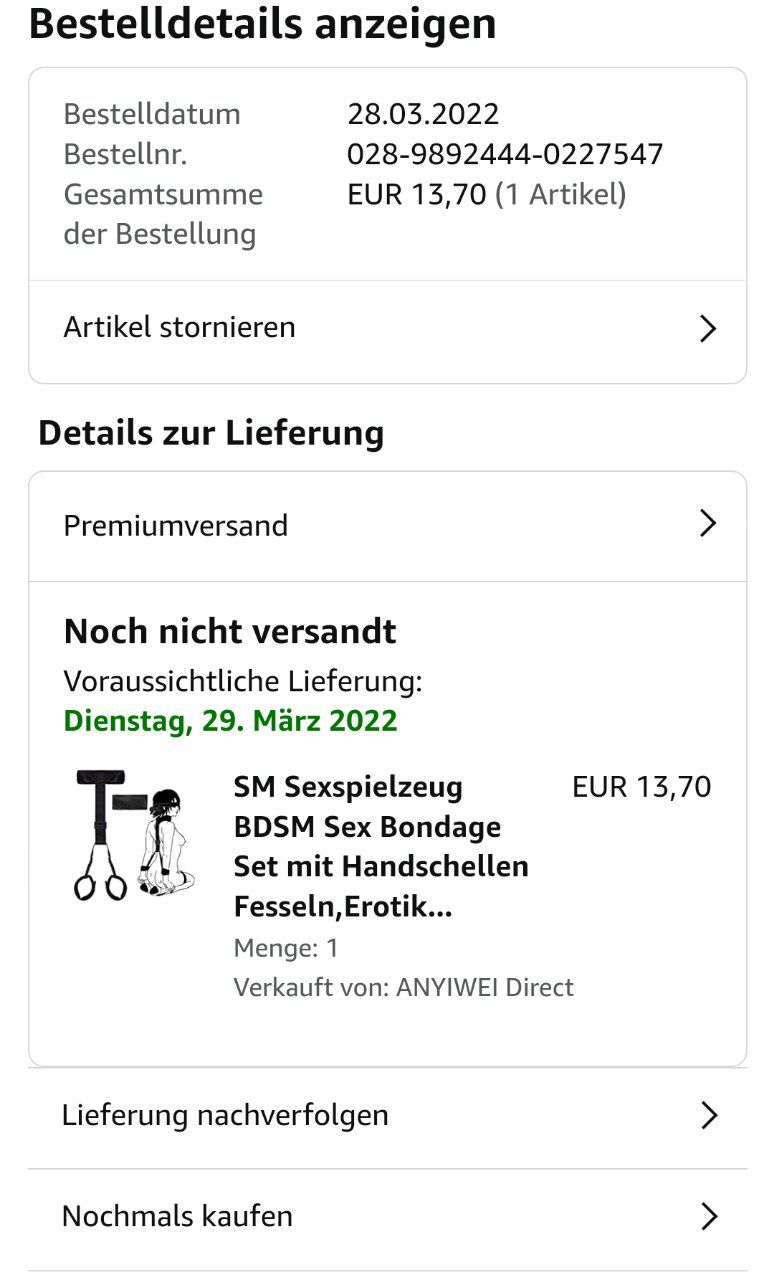
Task: Open the product thumbnail image
Action: click(x=135, y=835)
